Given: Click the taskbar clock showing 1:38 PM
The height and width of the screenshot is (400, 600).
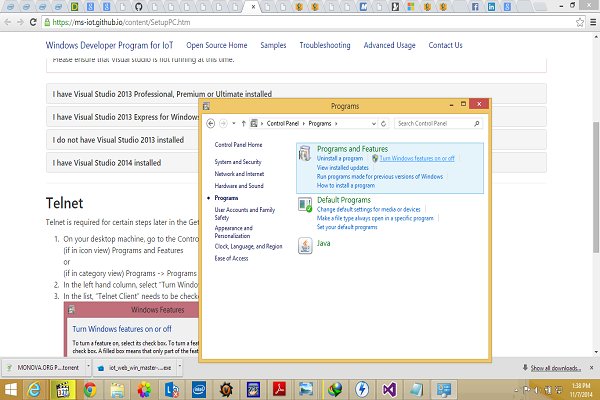Looking at the screenshot, I should 580,390.
